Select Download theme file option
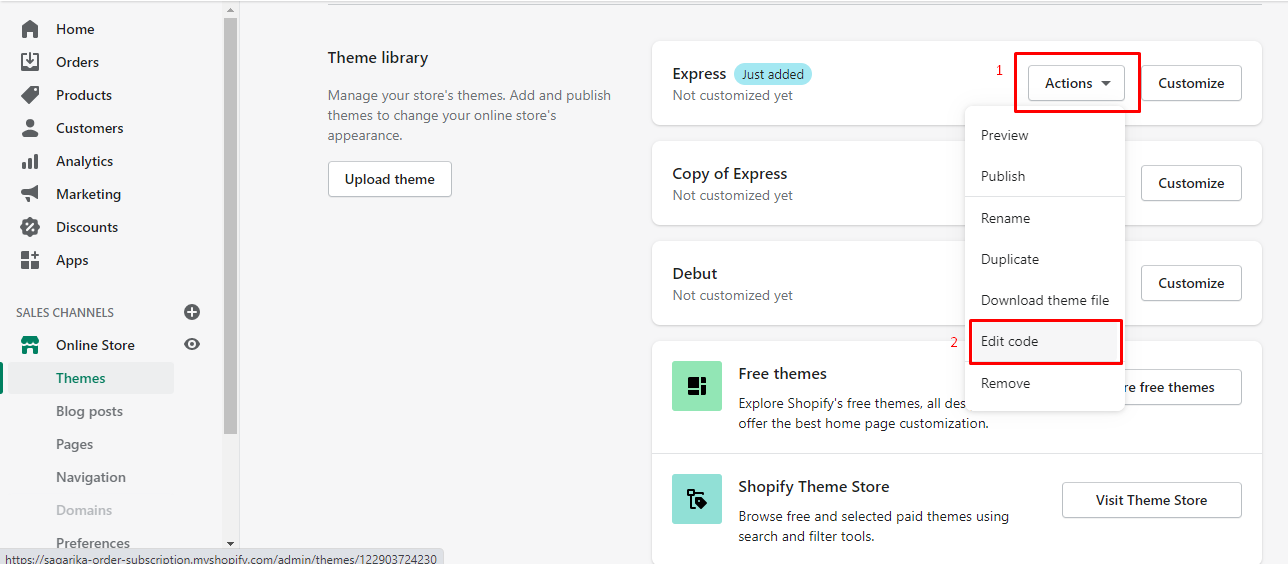 pyautogui.click(x=1045, y=300)
